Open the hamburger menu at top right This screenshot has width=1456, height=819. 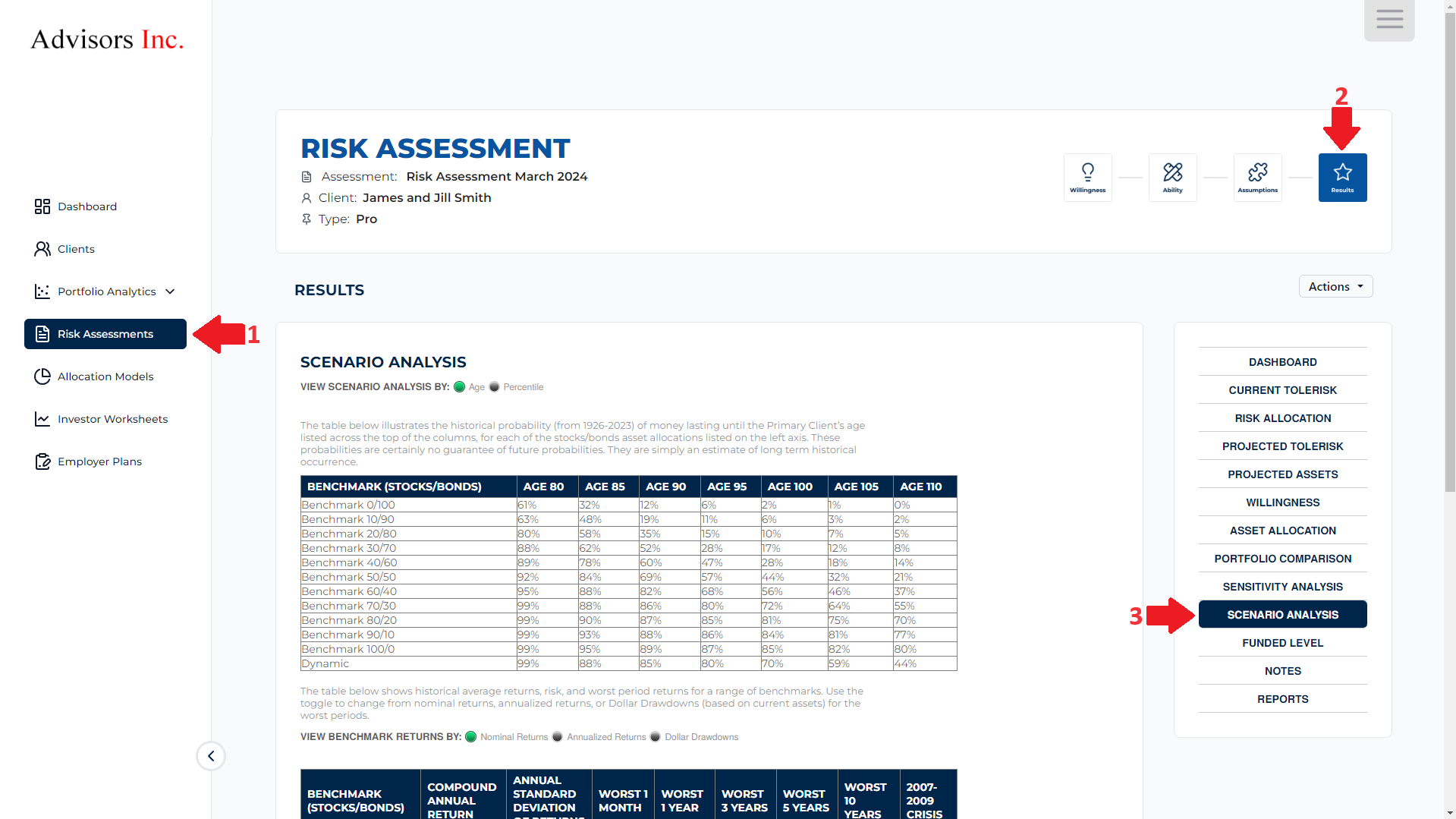tap(1389, 20)
